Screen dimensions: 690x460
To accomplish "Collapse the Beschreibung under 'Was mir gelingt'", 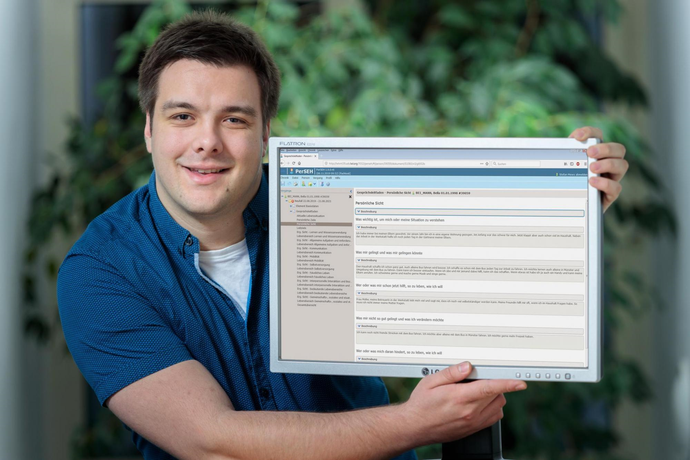I will [368, 259].
